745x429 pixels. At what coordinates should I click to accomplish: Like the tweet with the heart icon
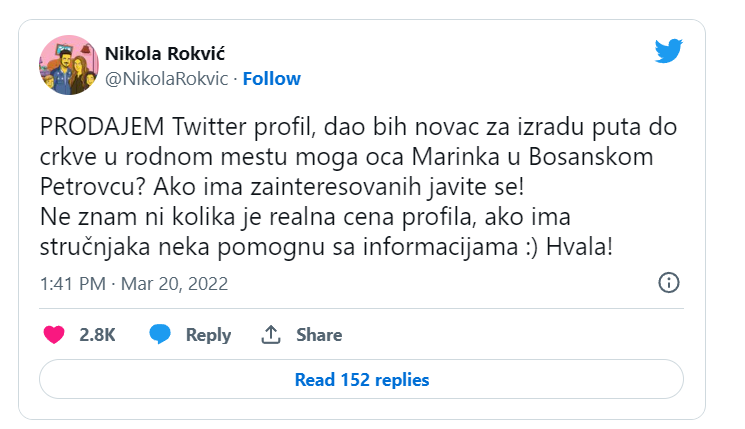click(x=54, y=335)
